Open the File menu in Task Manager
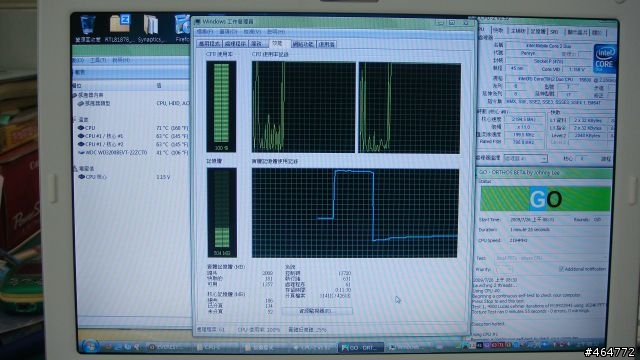Image resolution: width=640 pixels, height=360 pixels. pyautogui.click(x=205, y=31)
